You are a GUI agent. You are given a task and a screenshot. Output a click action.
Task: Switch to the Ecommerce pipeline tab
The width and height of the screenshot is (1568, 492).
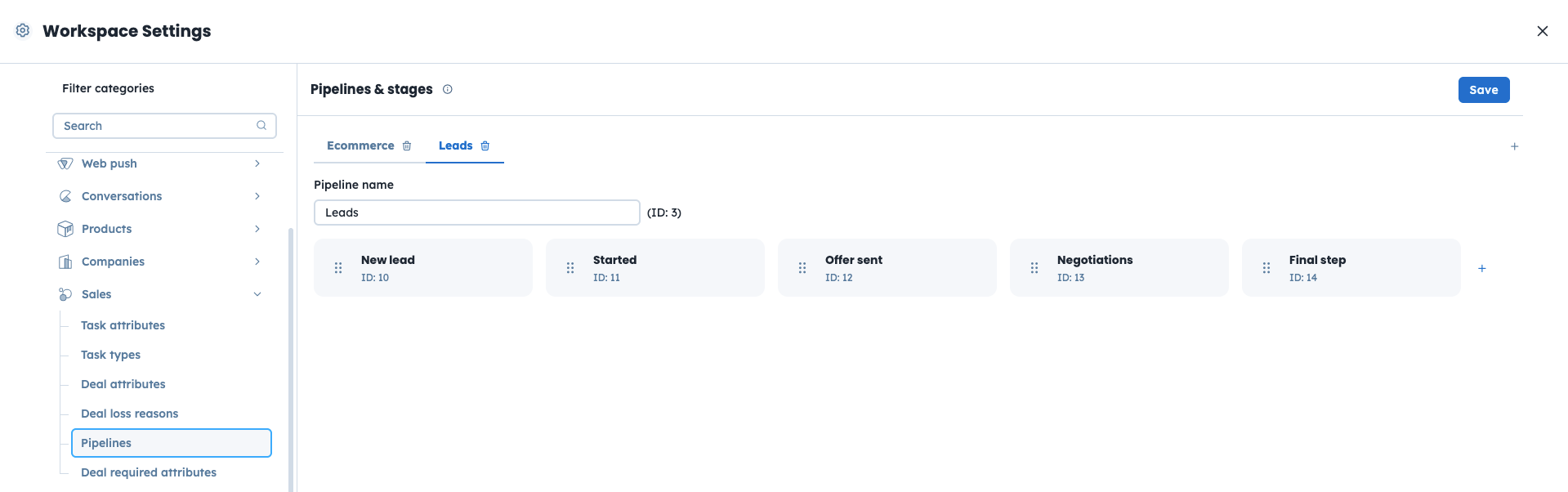coord(360,146)
